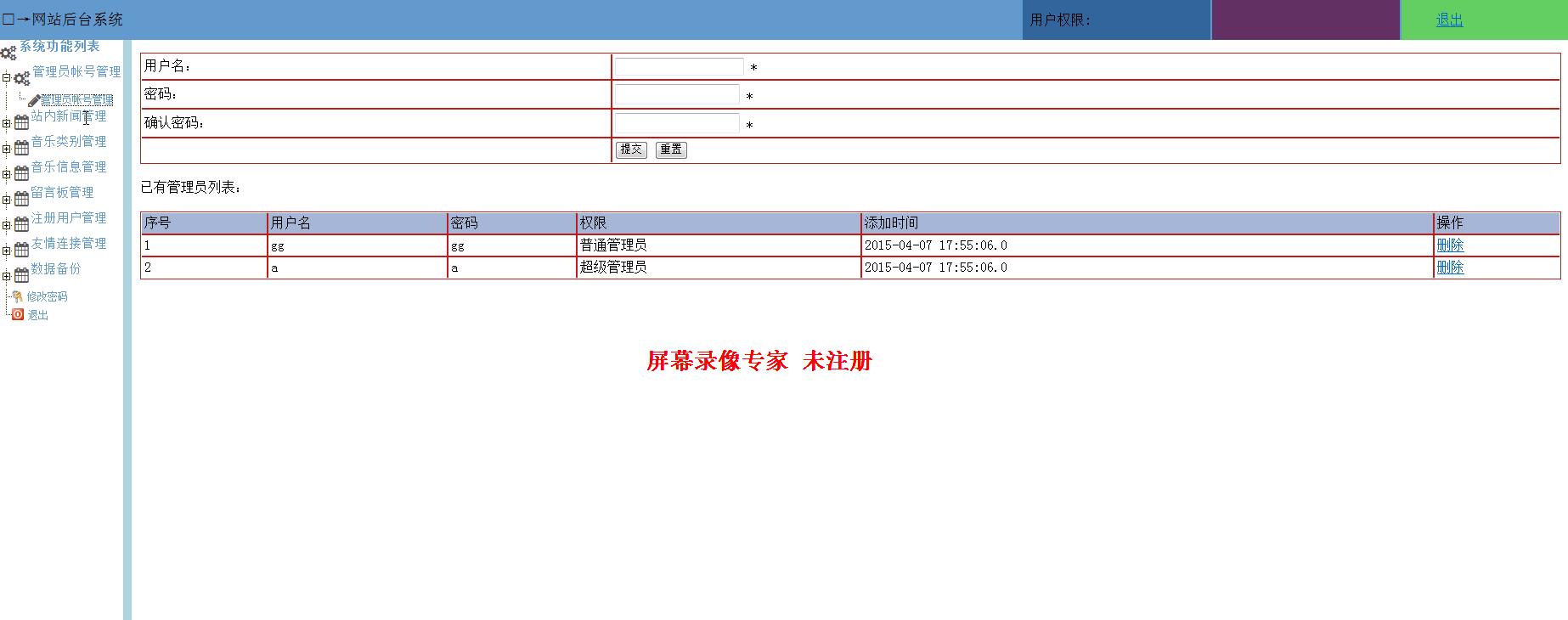
Task: Expand the 站内新闻管理 tree node
Action: click(x=7, y=123)
